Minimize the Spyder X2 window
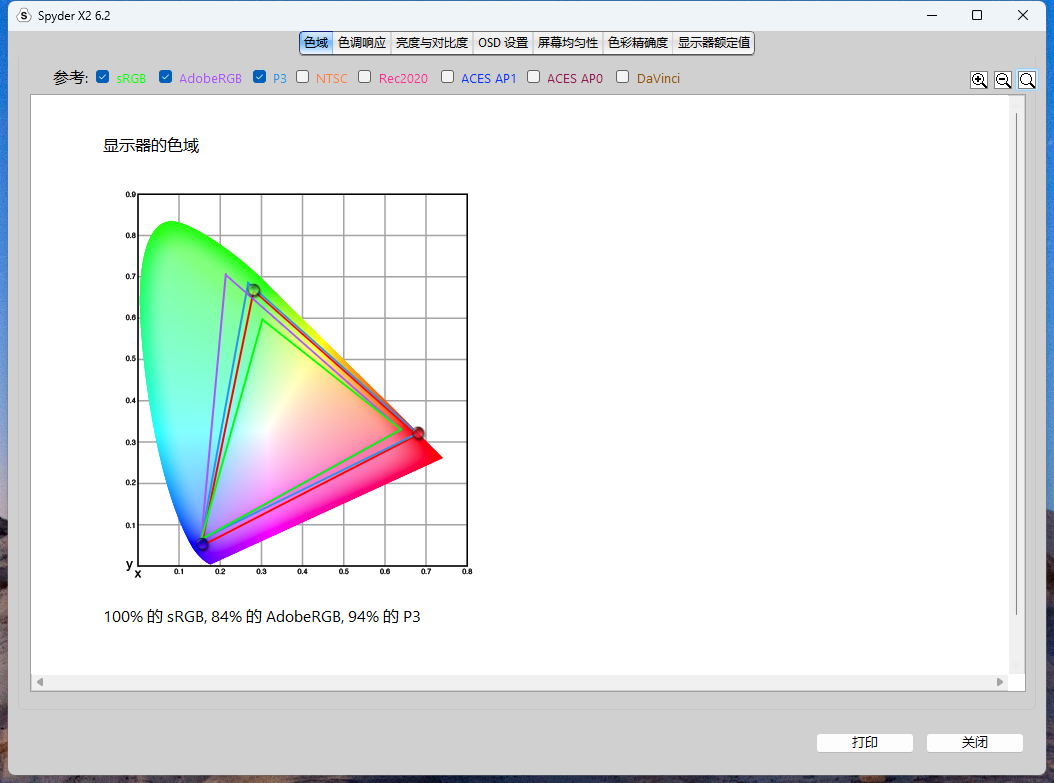 (x=932, y=15)
